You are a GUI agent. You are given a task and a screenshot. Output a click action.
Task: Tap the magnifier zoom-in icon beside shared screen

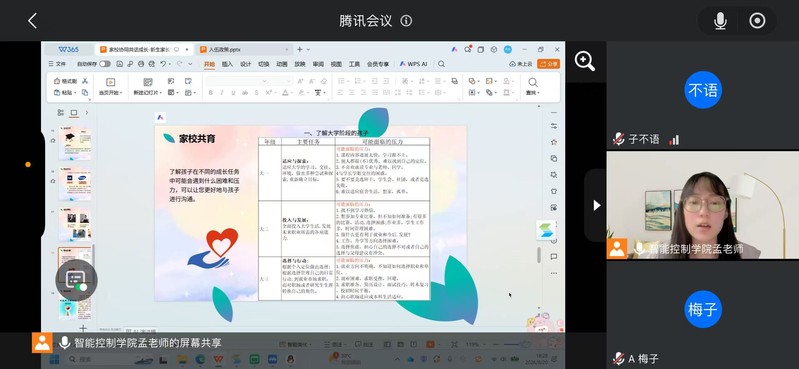(x=585, y=62)
